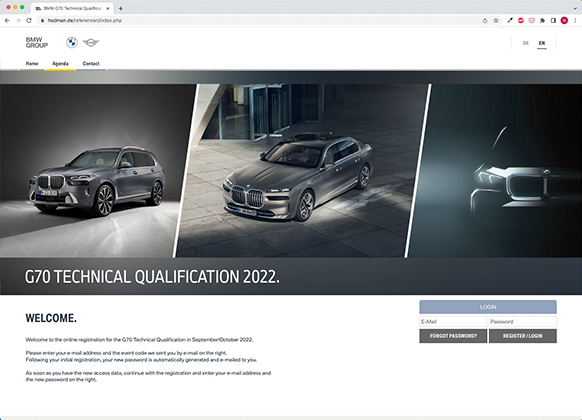The image size is (582, 420).
Task: Open Chrome three-dot menu
Action: tap(575, 20)
